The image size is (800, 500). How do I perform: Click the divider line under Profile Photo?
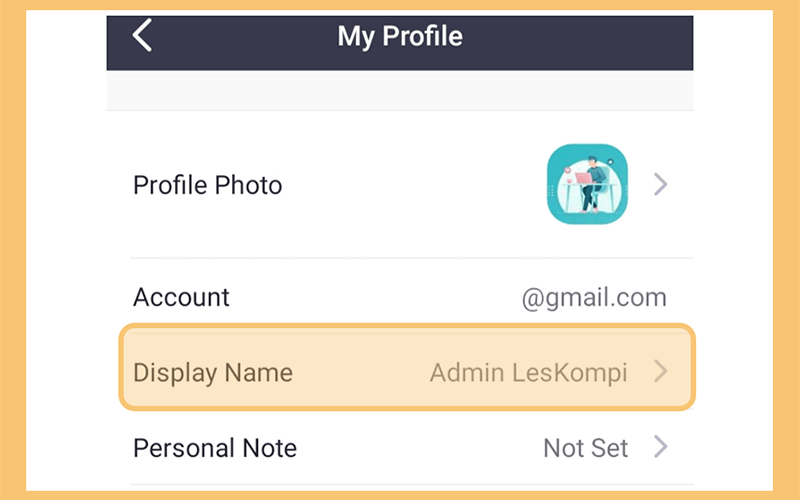(x=412, y=259)
